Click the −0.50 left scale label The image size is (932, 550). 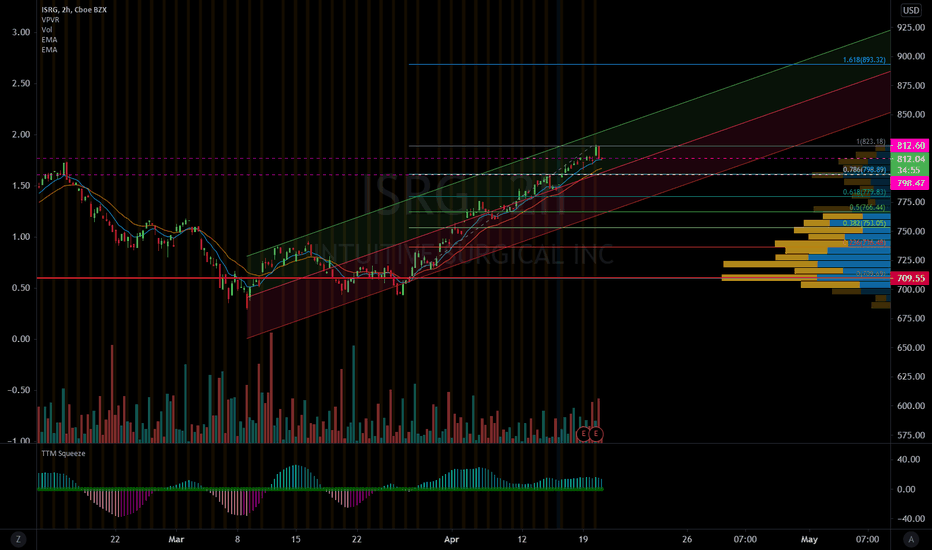pos(18,390)
